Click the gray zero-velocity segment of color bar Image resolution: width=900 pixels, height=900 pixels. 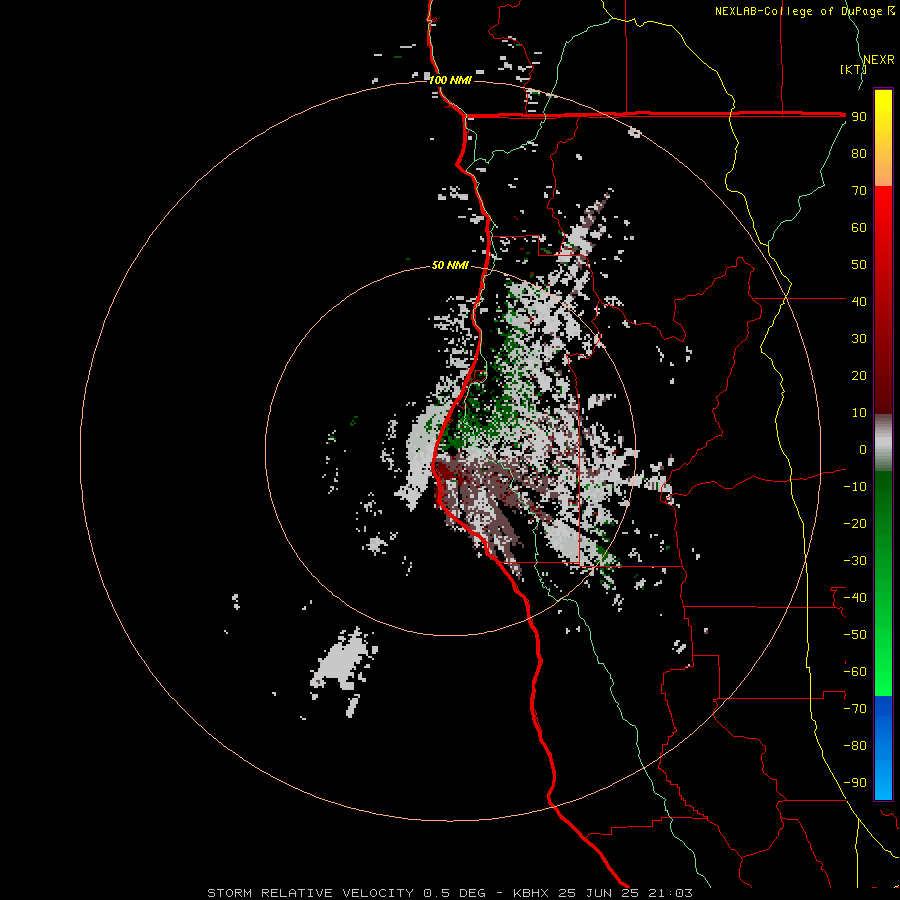tap(883, 443)
